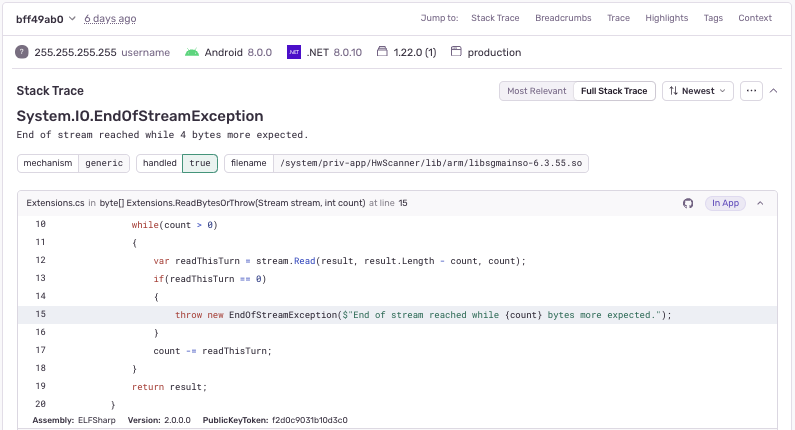Switch to Full Stack Trace view
The image size is (795, 430).
pos(615,91)
